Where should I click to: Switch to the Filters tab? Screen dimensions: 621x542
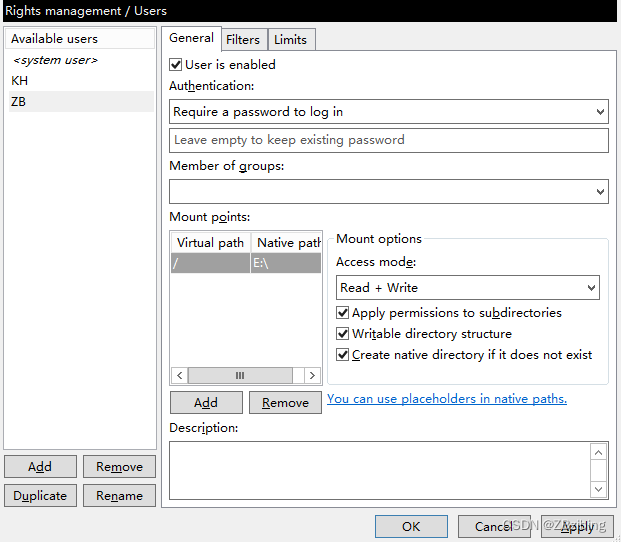click(x=243, y=40)
